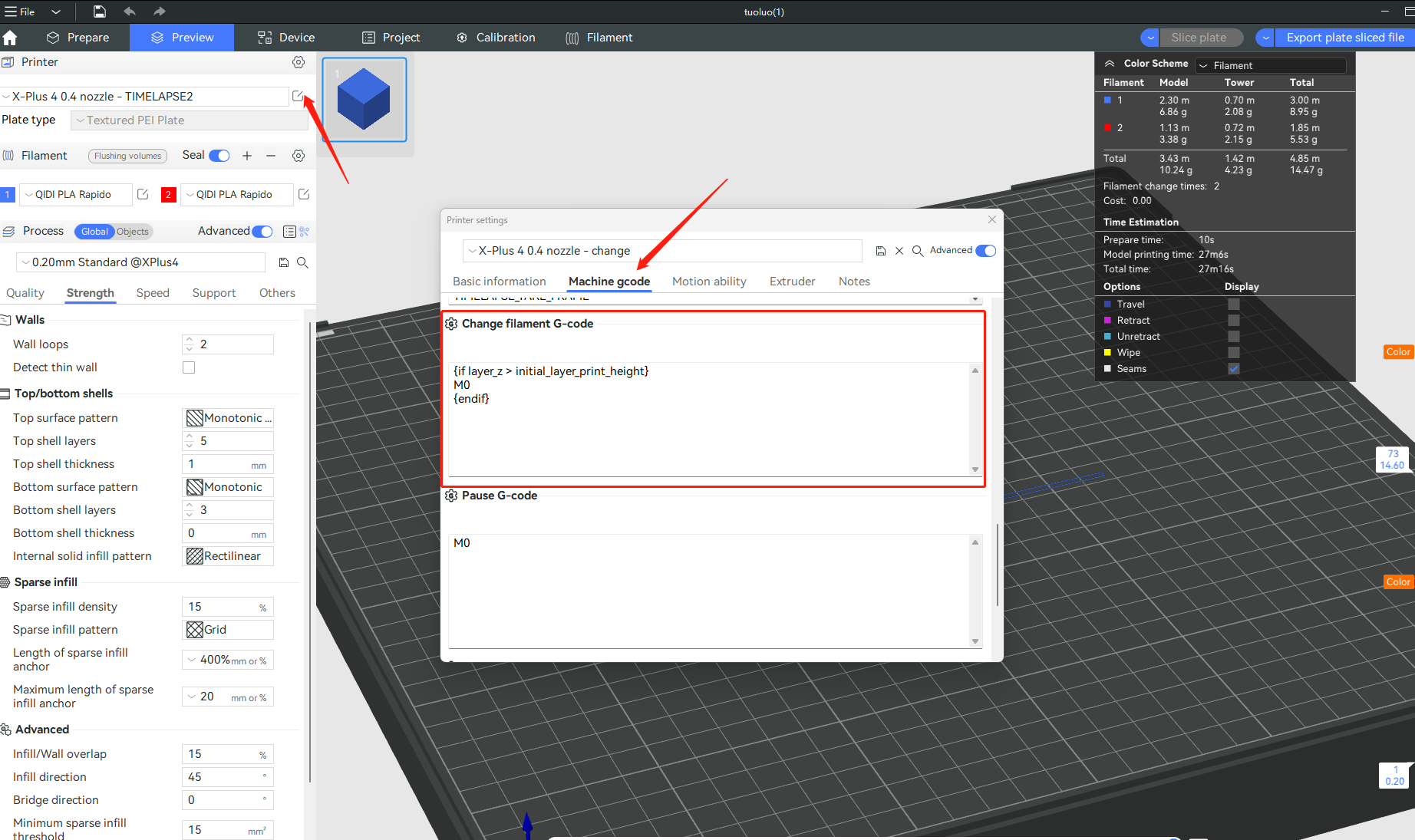Click filament 2 red color swatch

coord(168,194)
